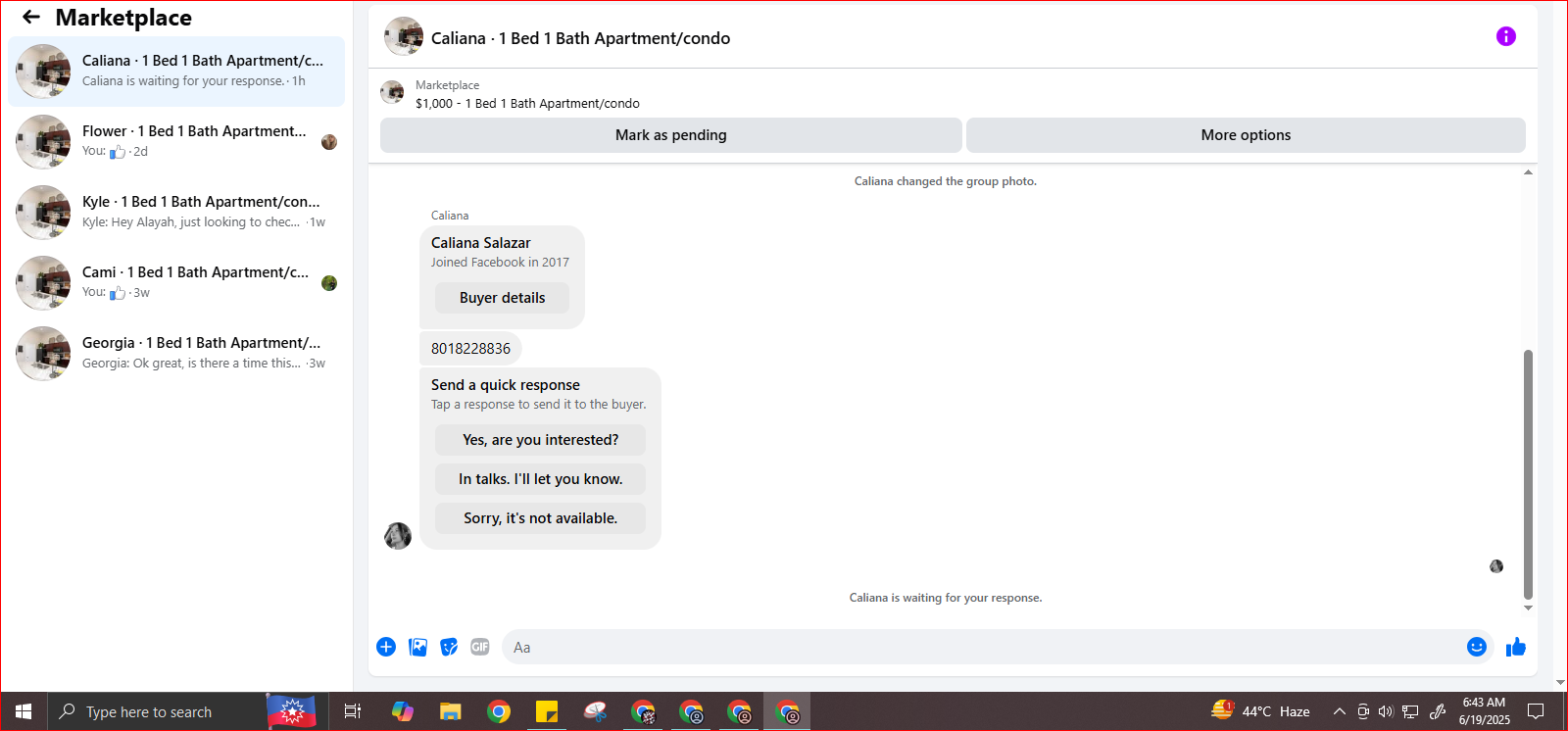Click the down arrow of chat scrollbar
This screenshot has width=1568, height=731.
(x=1528, y=609)
